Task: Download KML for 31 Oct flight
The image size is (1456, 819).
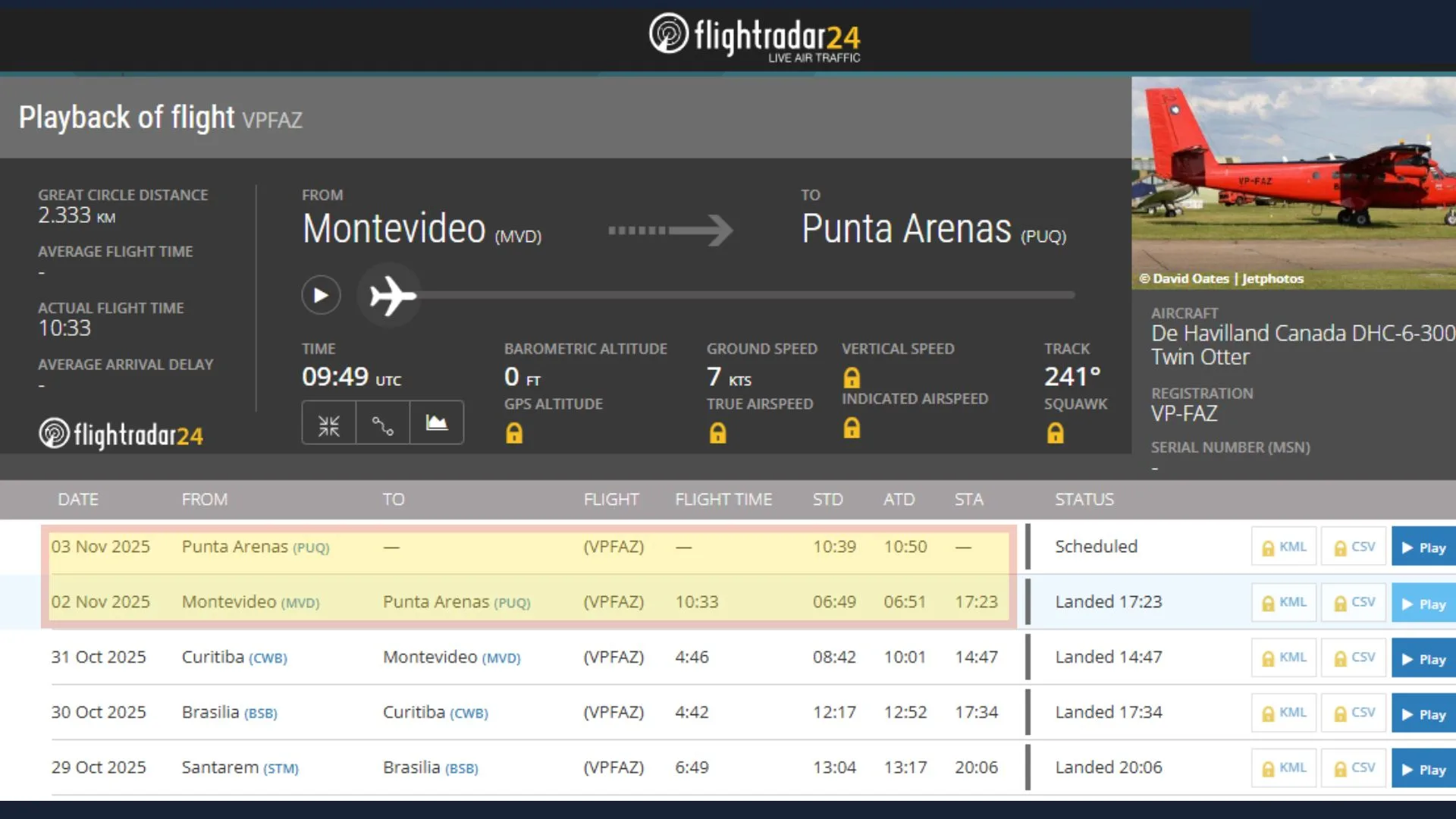Action: pyautogui.click(x=1284, y=658)
